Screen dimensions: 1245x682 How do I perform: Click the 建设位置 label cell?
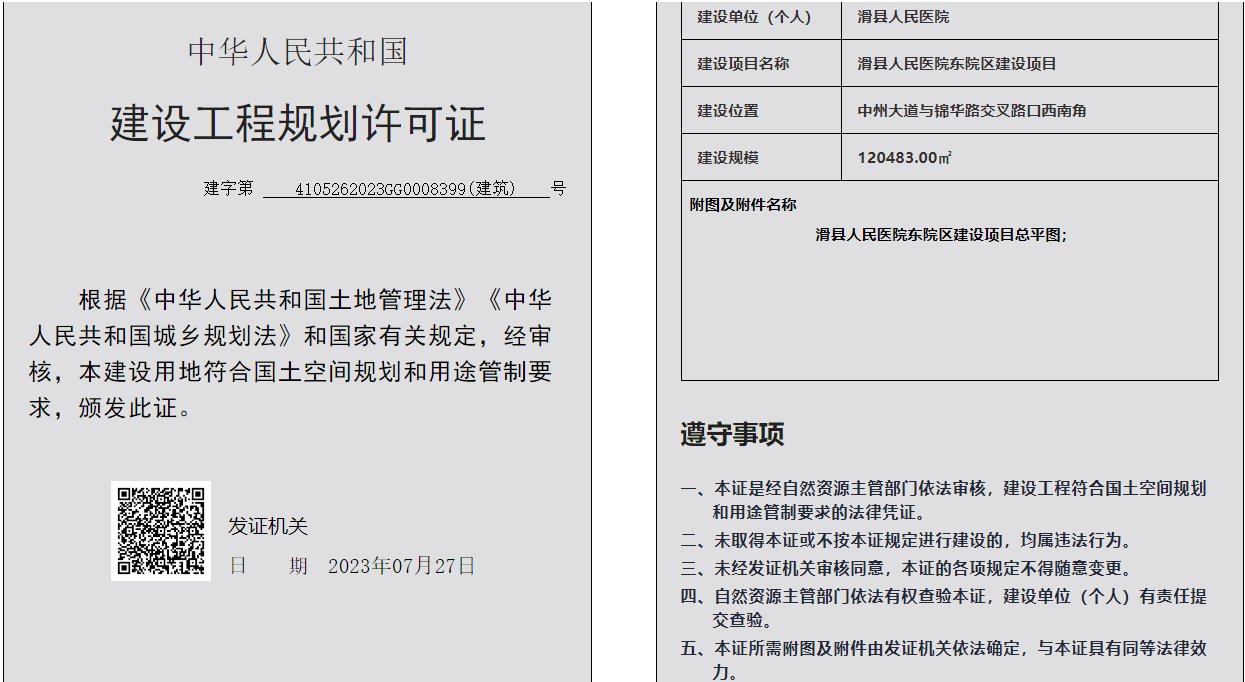pyautogui.click(x=761, y=110)
